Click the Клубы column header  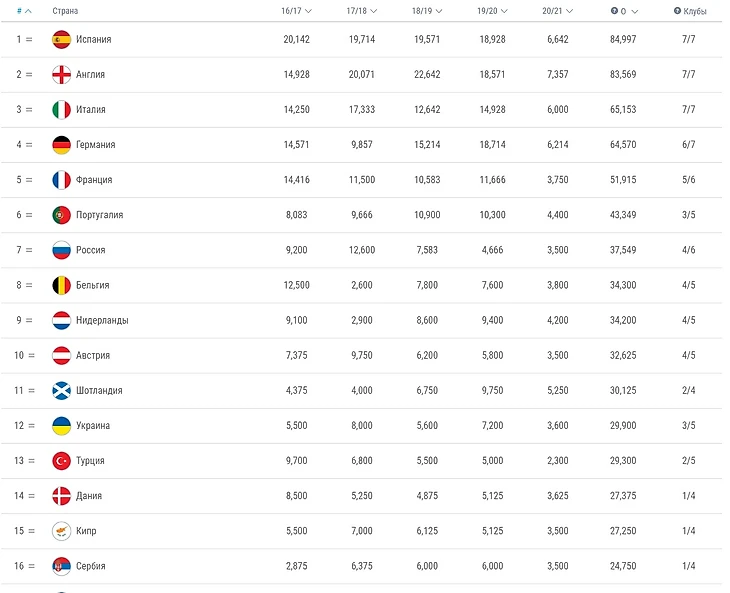[x=695, y=11]
